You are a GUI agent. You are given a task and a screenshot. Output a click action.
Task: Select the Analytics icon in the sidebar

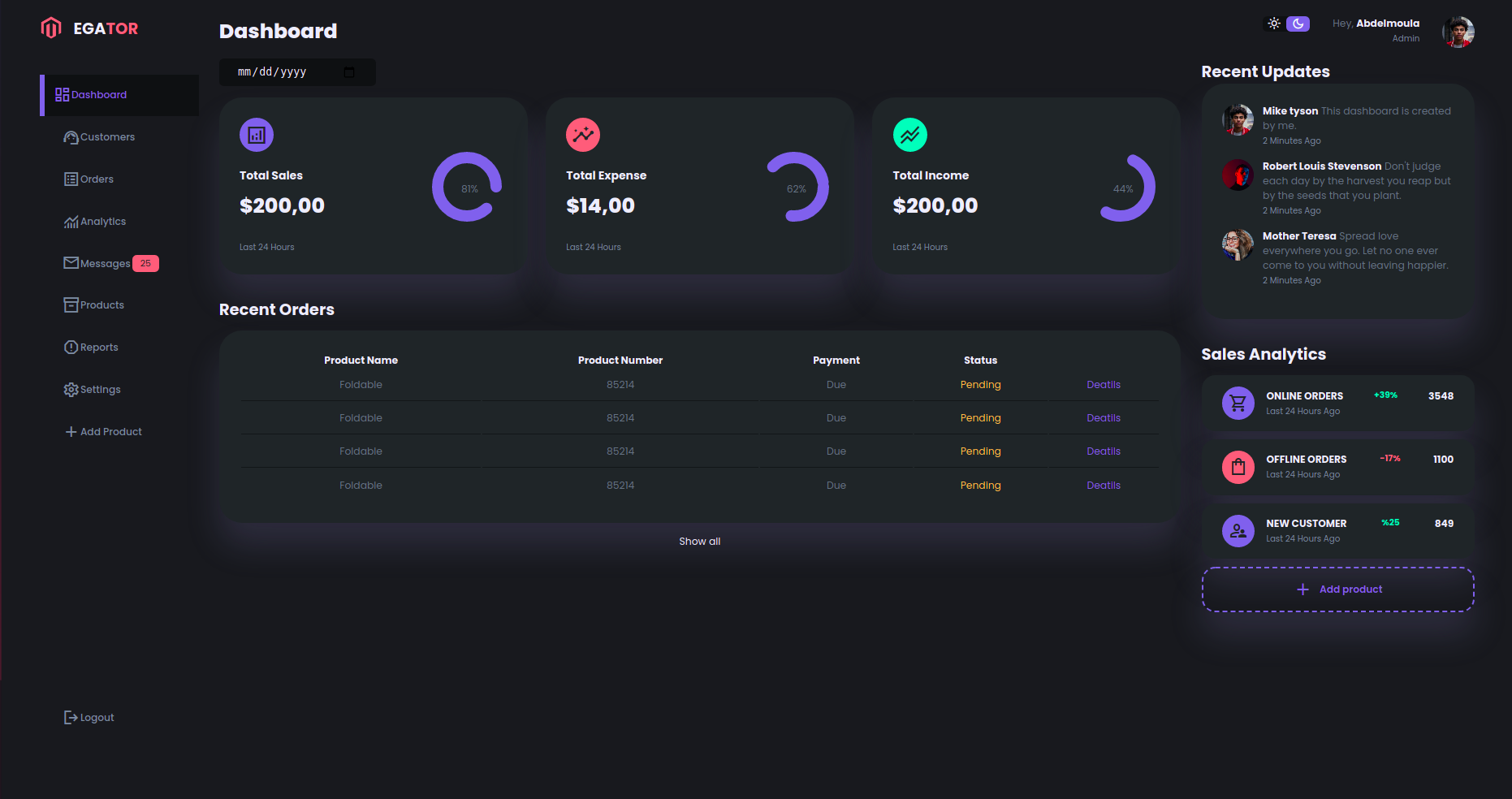pyautogui.click(x=71, y=221)
